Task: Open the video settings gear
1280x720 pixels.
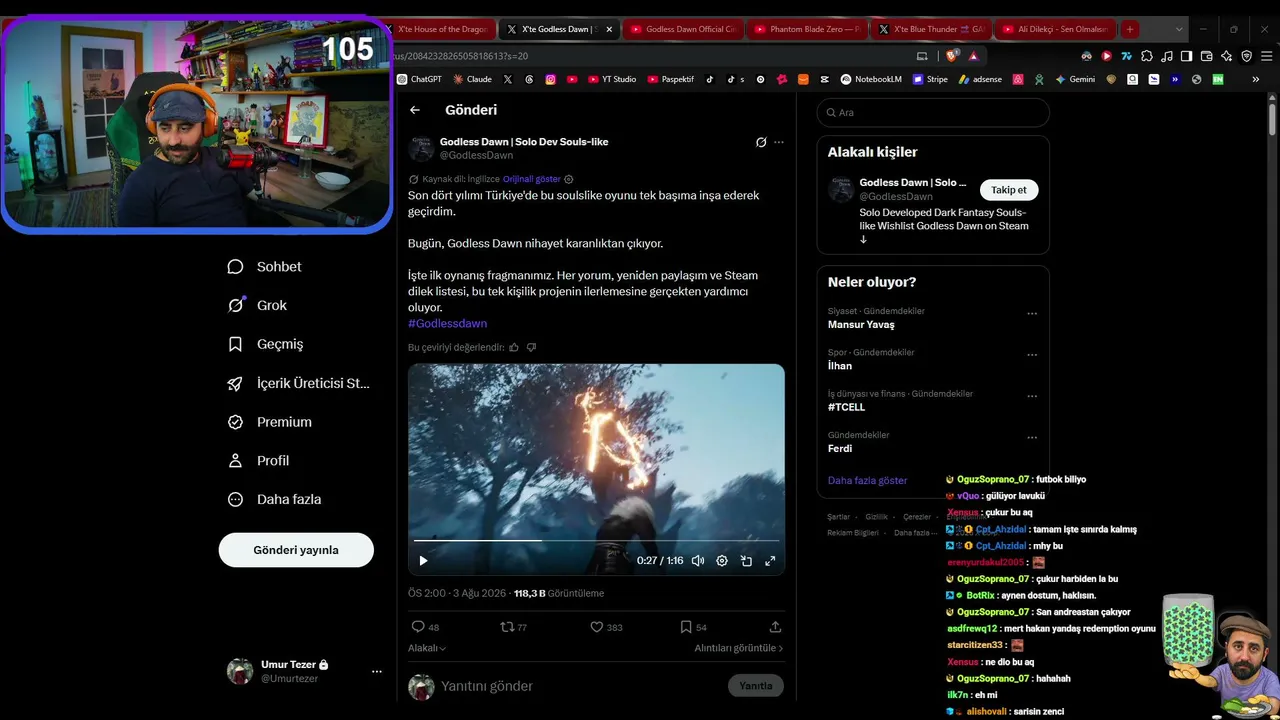Action: pos(722,561)
